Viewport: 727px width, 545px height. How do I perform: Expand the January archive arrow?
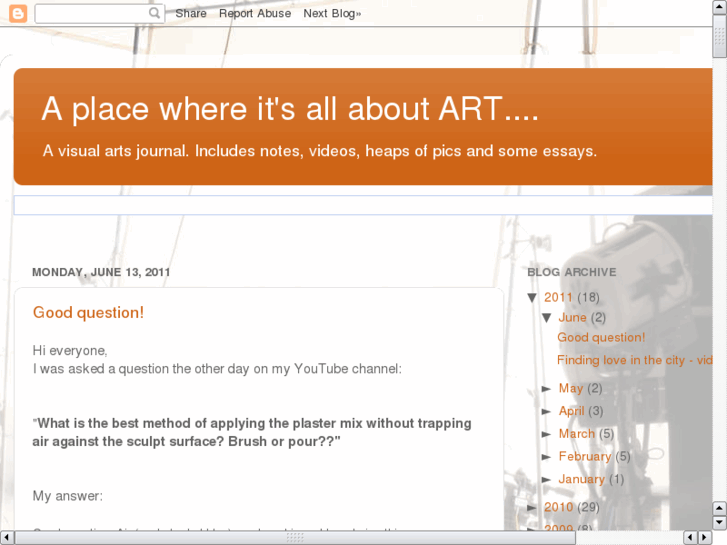547,480
